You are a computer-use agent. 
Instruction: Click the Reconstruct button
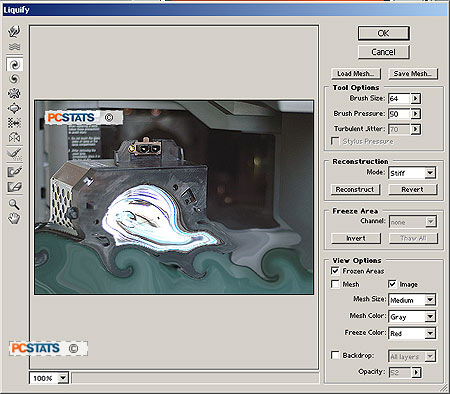(x=355, y=189)
